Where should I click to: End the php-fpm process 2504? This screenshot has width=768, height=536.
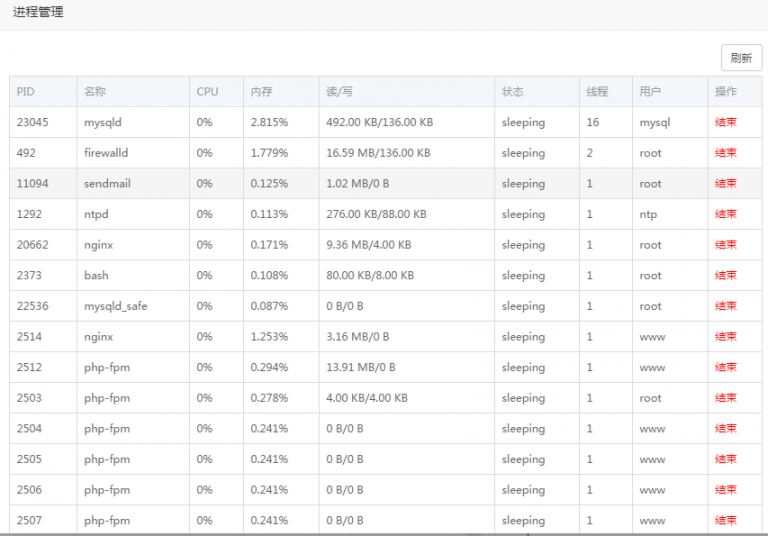pyautogui.click(x=725, y=428)
